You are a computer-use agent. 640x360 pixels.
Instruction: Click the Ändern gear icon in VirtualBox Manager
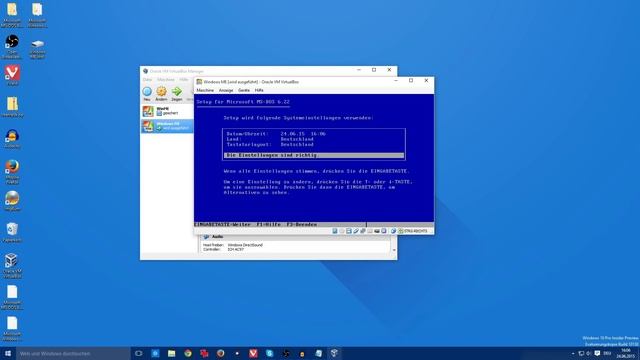(x=161, y=92)
